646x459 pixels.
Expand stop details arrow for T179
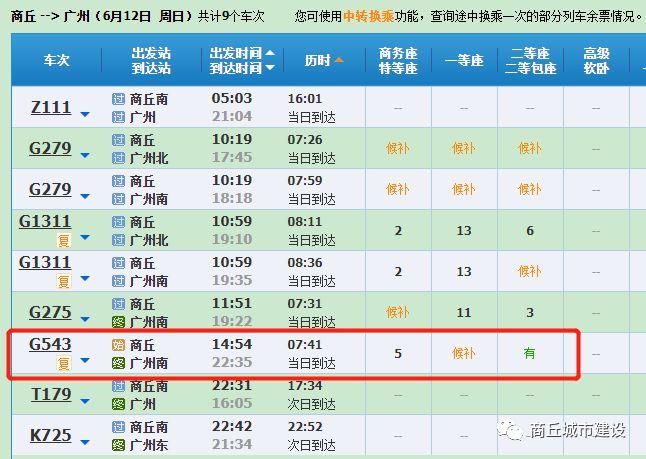(x=85, y=401)
